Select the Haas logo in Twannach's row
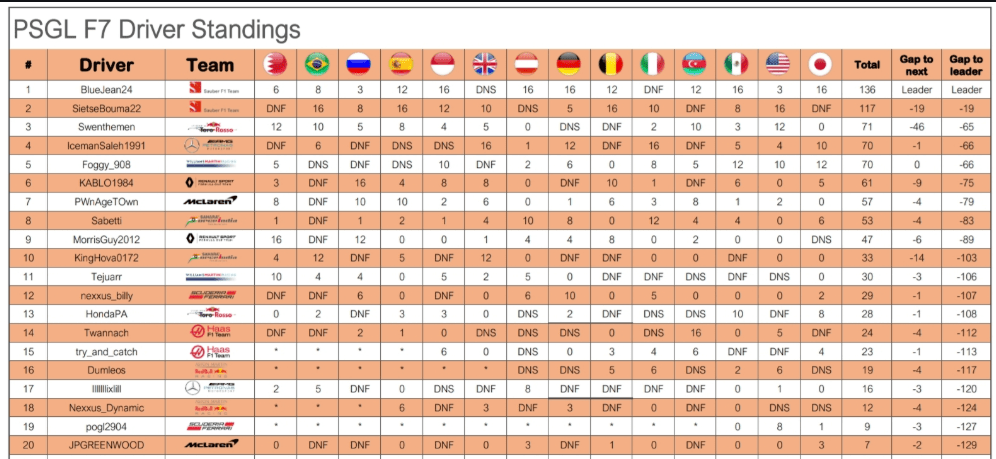 pos(210,331)
